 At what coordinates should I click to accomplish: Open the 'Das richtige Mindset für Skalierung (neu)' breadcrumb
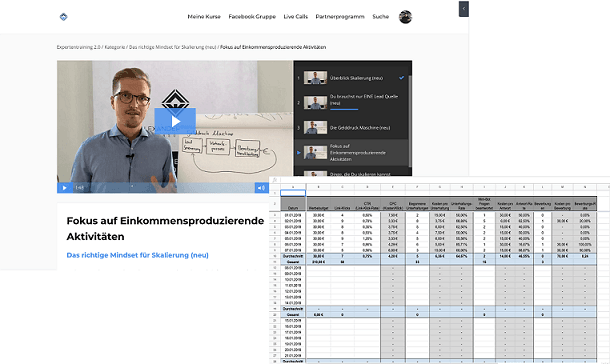tap(172, 47)
